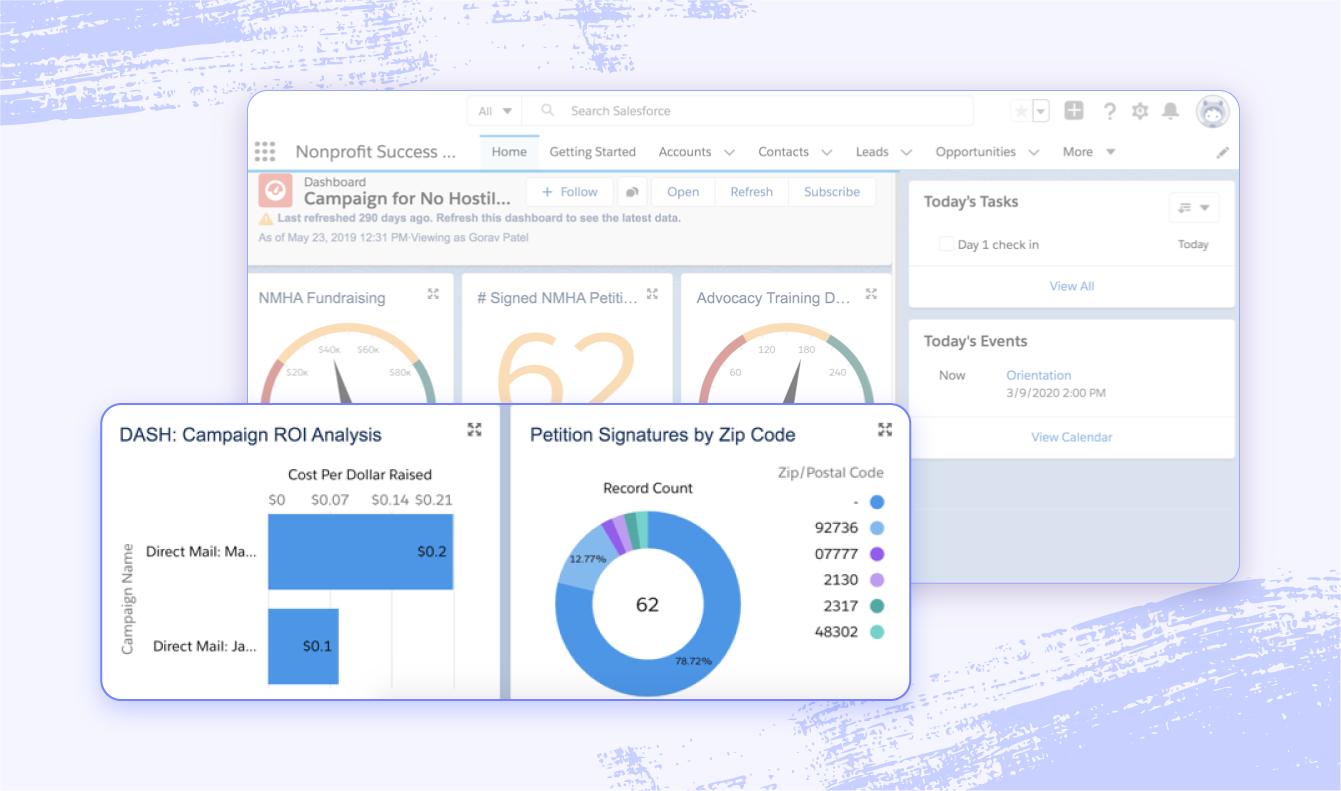
Task: Open the App Launcher grid icon
Action: click(265, 152)
